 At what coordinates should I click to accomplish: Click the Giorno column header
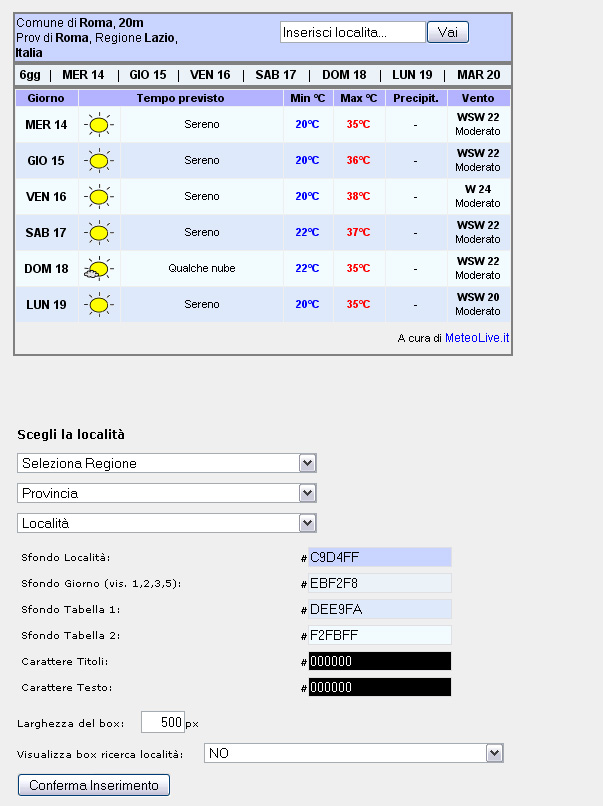(46, 98)
